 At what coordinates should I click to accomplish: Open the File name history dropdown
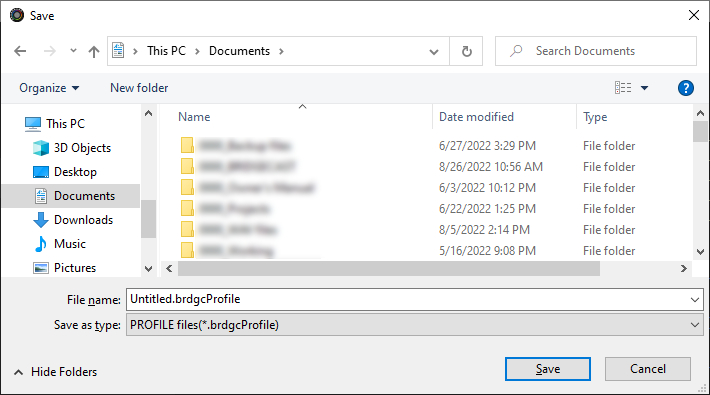(695, 300)
